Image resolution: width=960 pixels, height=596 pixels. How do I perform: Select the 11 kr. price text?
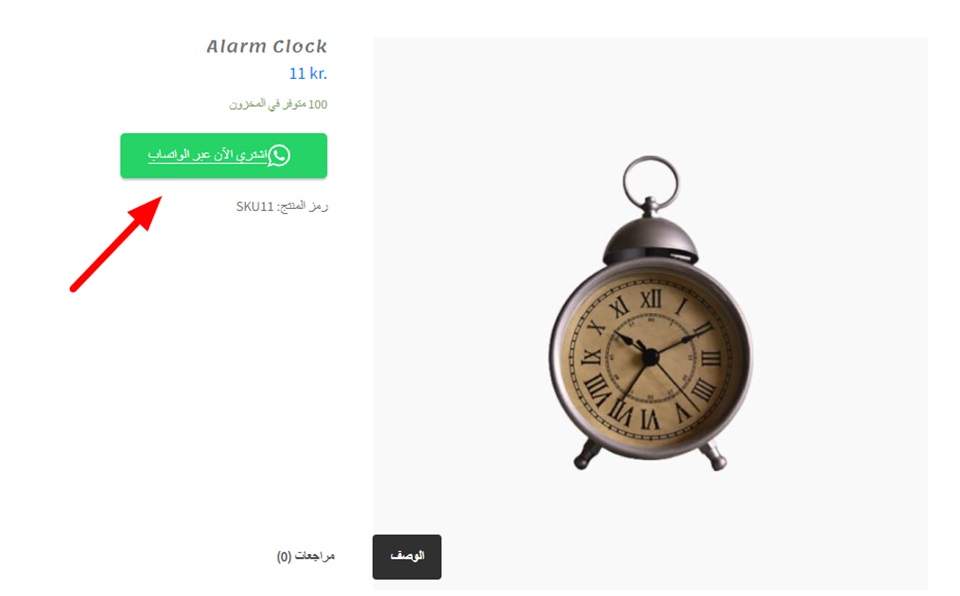point(308,74)
